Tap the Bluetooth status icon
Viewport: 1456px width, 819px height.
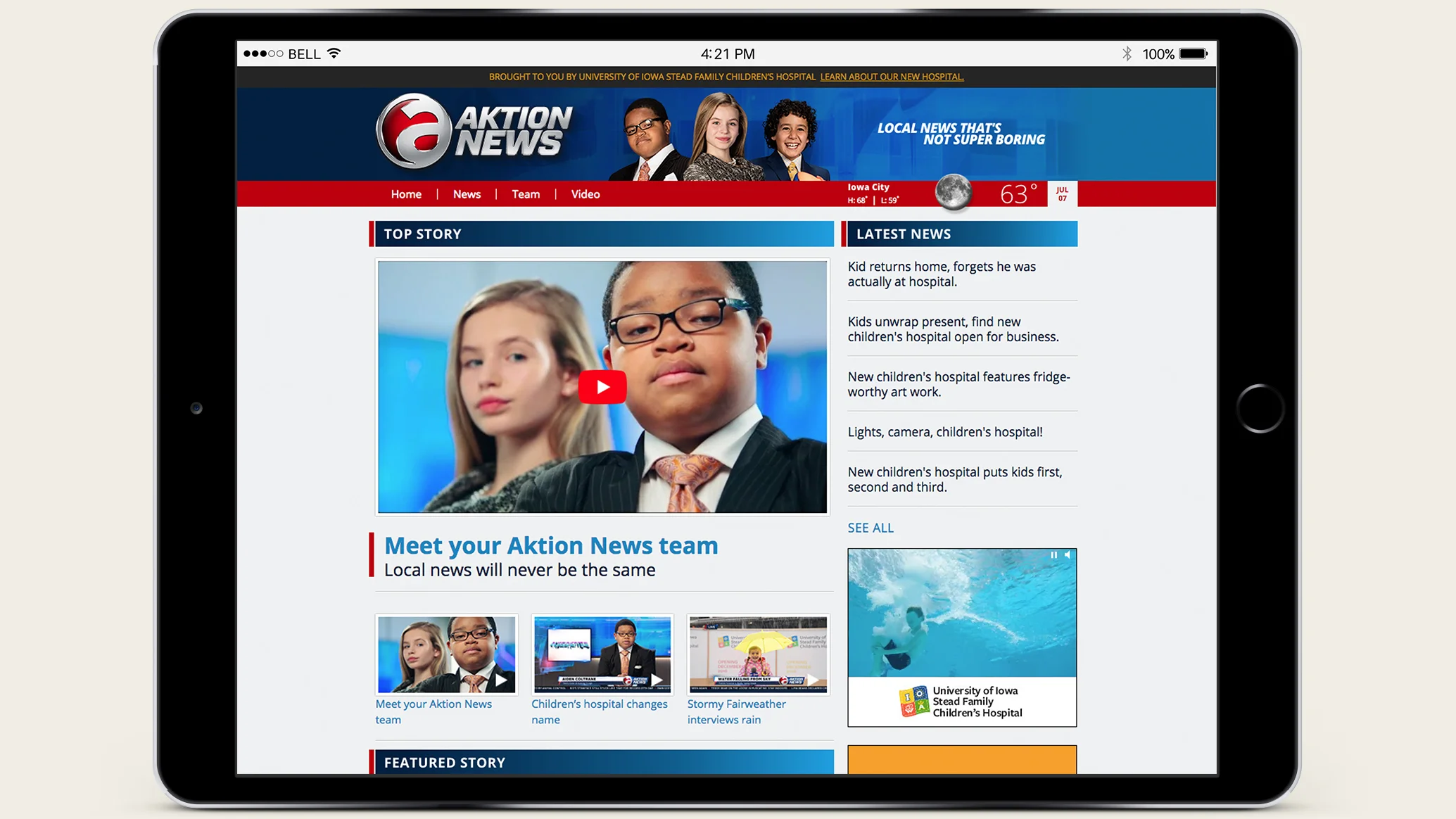[1127, 53]
